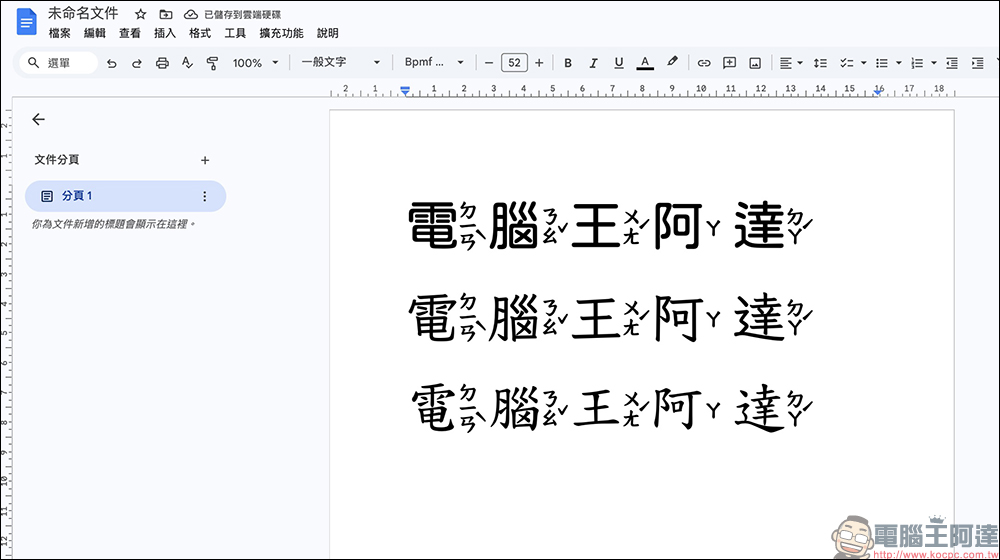Image resolution: width=1000 pixels, height=560 pixels.
Task: Open the 檔案 menu
Action: click(x=59, y=33)
